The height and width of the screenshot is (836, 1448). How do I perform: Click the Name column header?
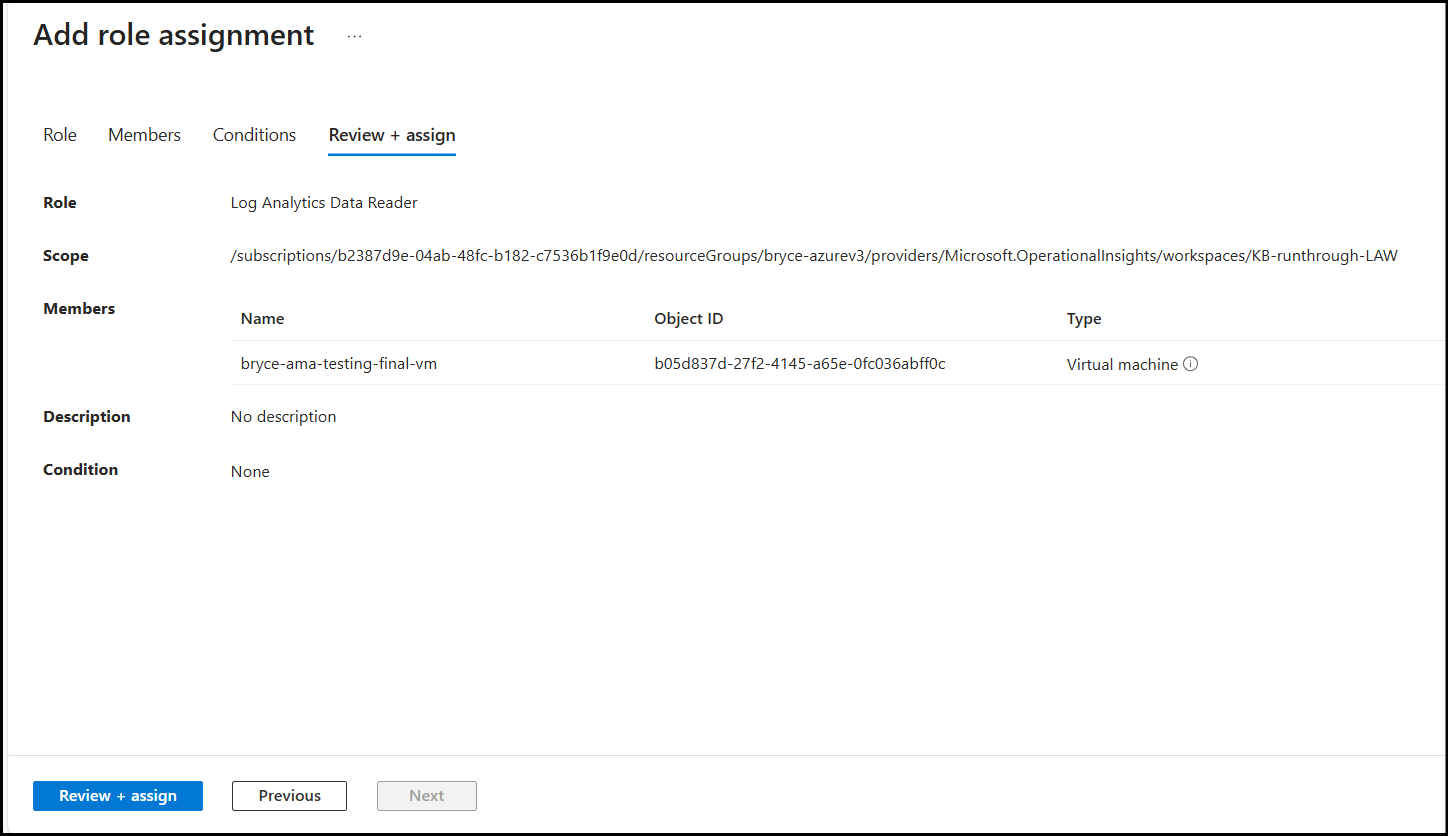262,319
